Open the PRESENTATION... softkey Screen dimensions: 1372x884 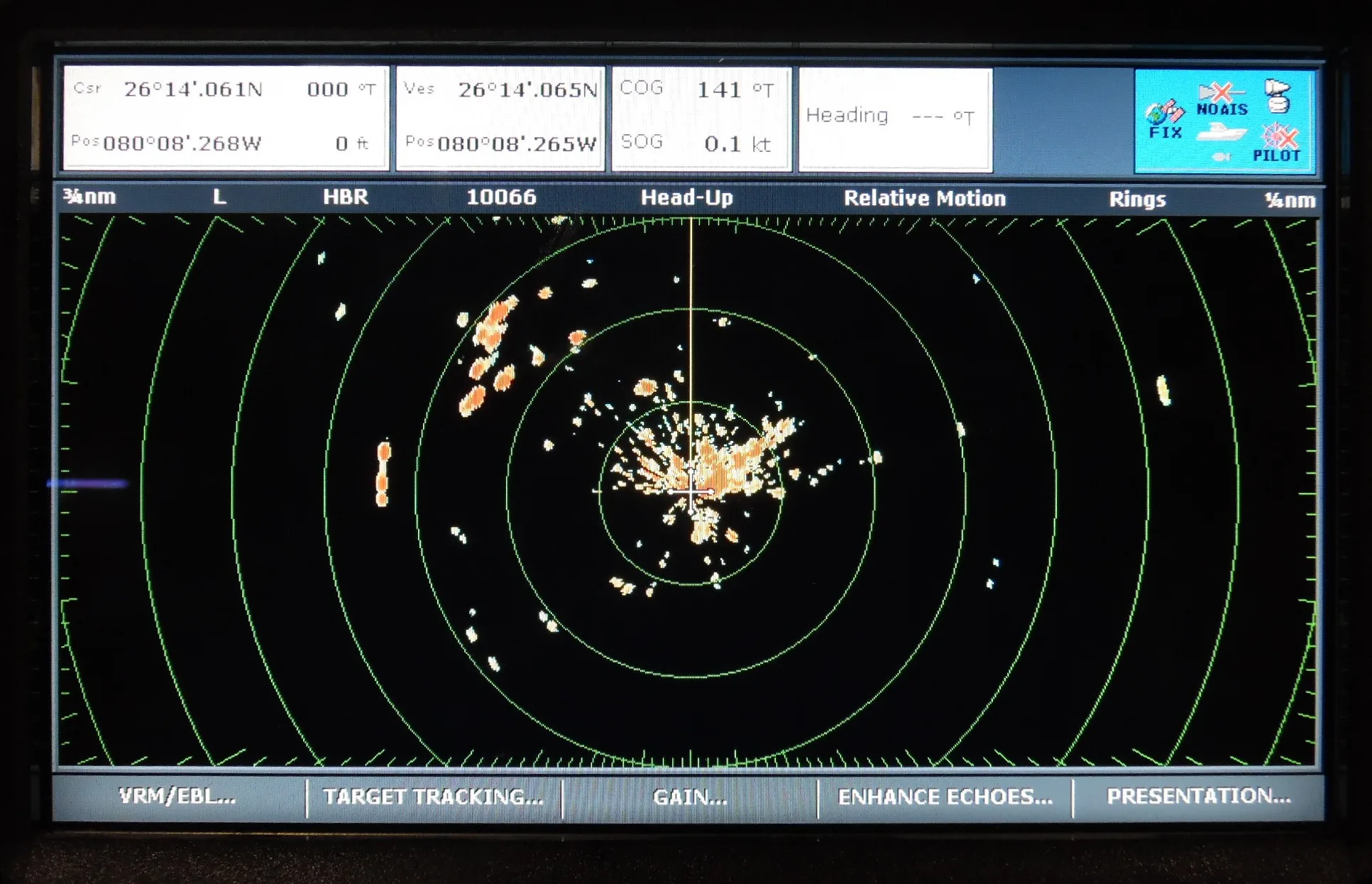click(1199, 796)
